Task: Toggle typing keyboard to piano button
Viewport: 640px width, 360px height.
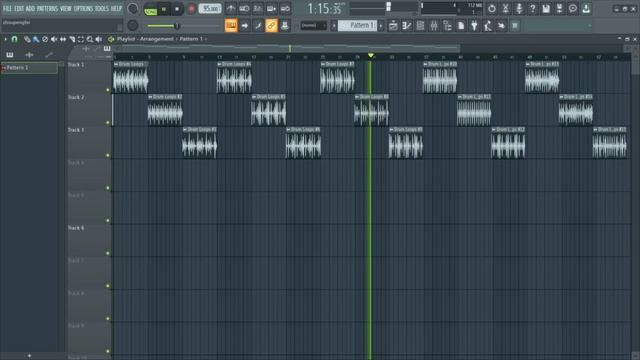Action: (231, 26)
